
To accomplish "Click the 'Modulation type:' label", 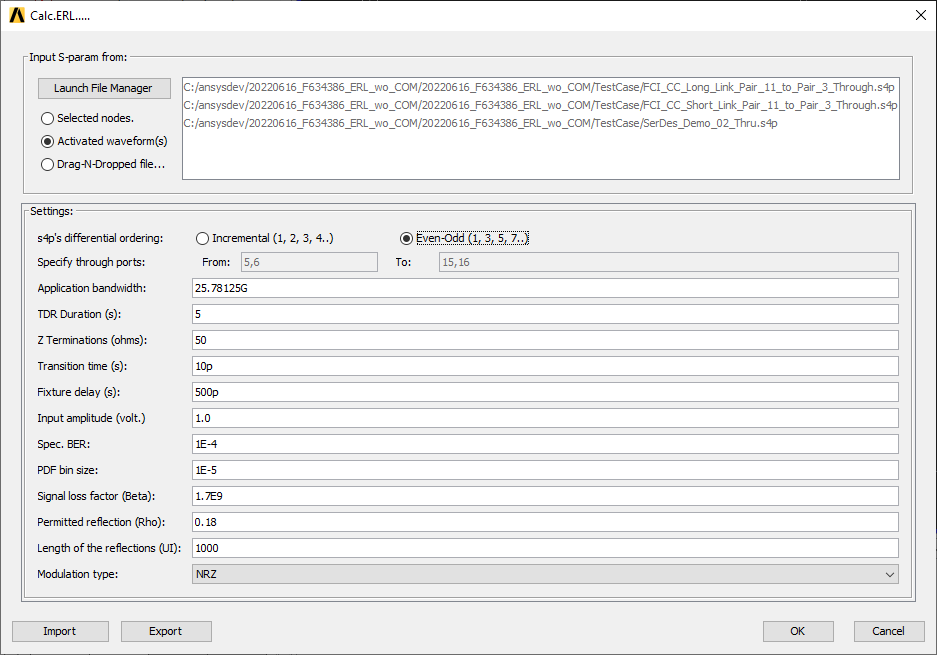I will (x=78, y=574).
